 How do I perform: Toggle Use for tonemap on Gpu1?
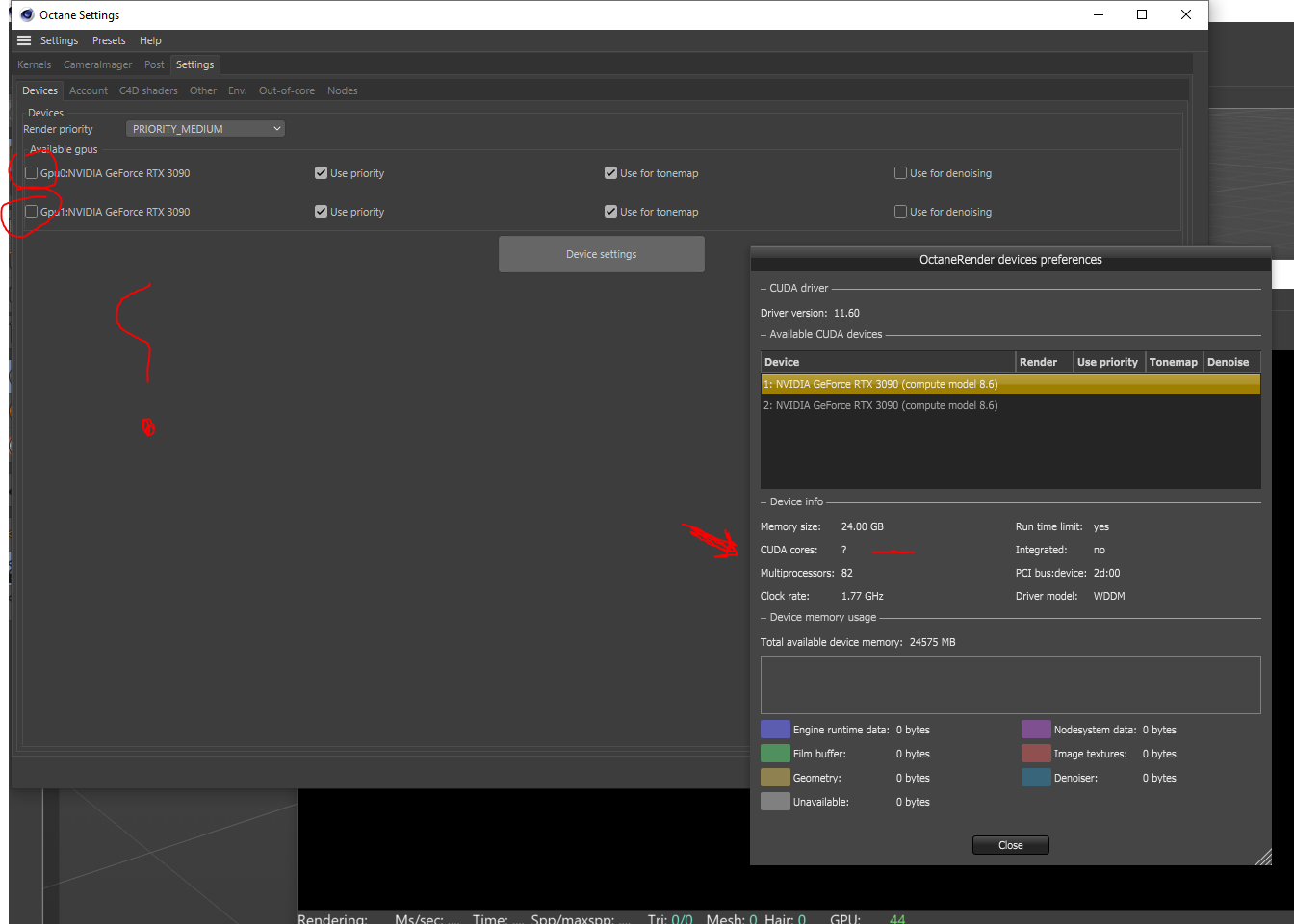coord(610,212)
